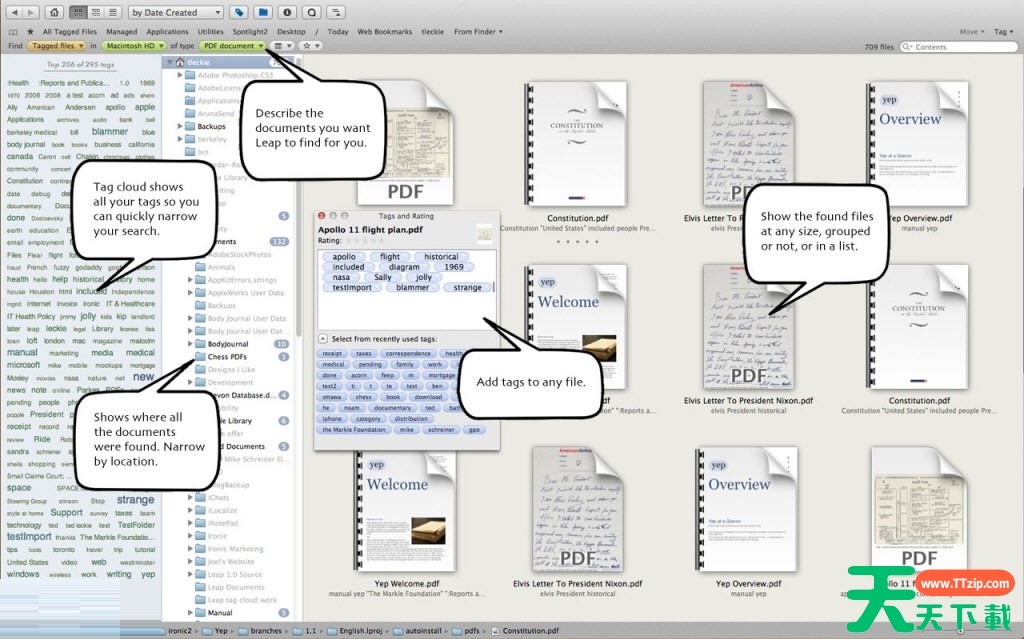Click the 'testImport' tag in tag cloud
This screenshot has height=639, width=1024.
coord(29,536)
